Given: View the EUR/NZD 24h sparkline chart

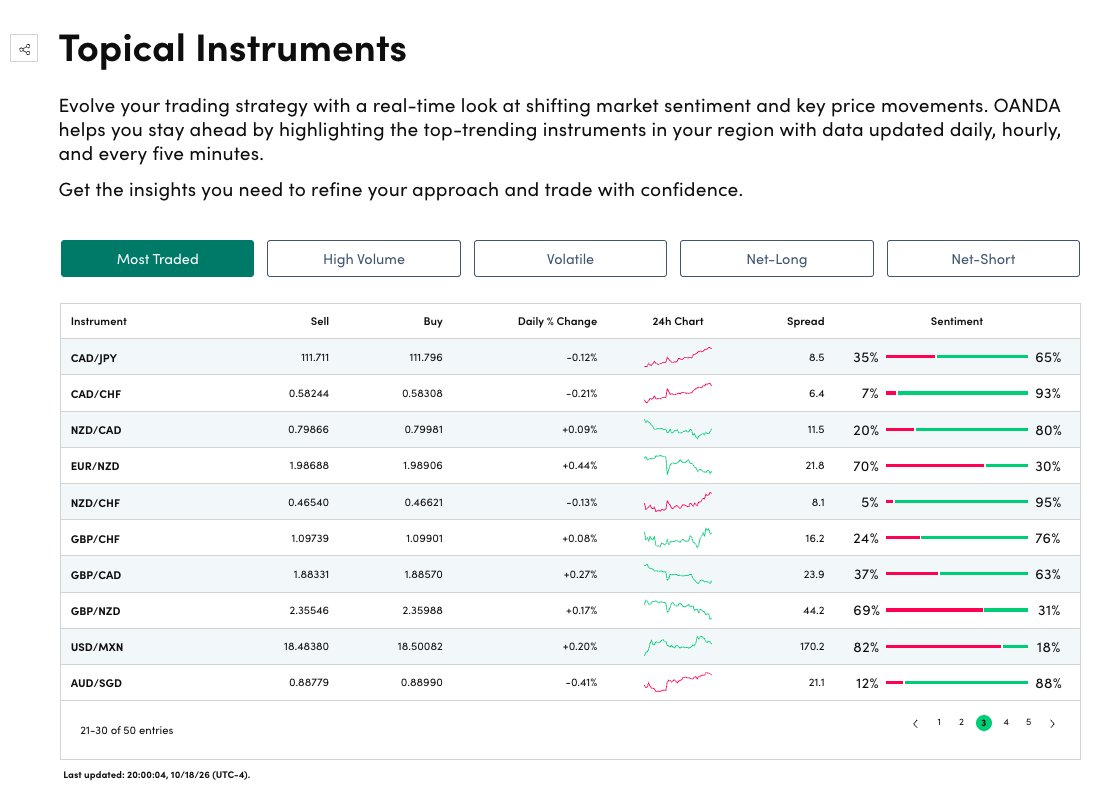Looking at the screenshot, I should (678, 465).
